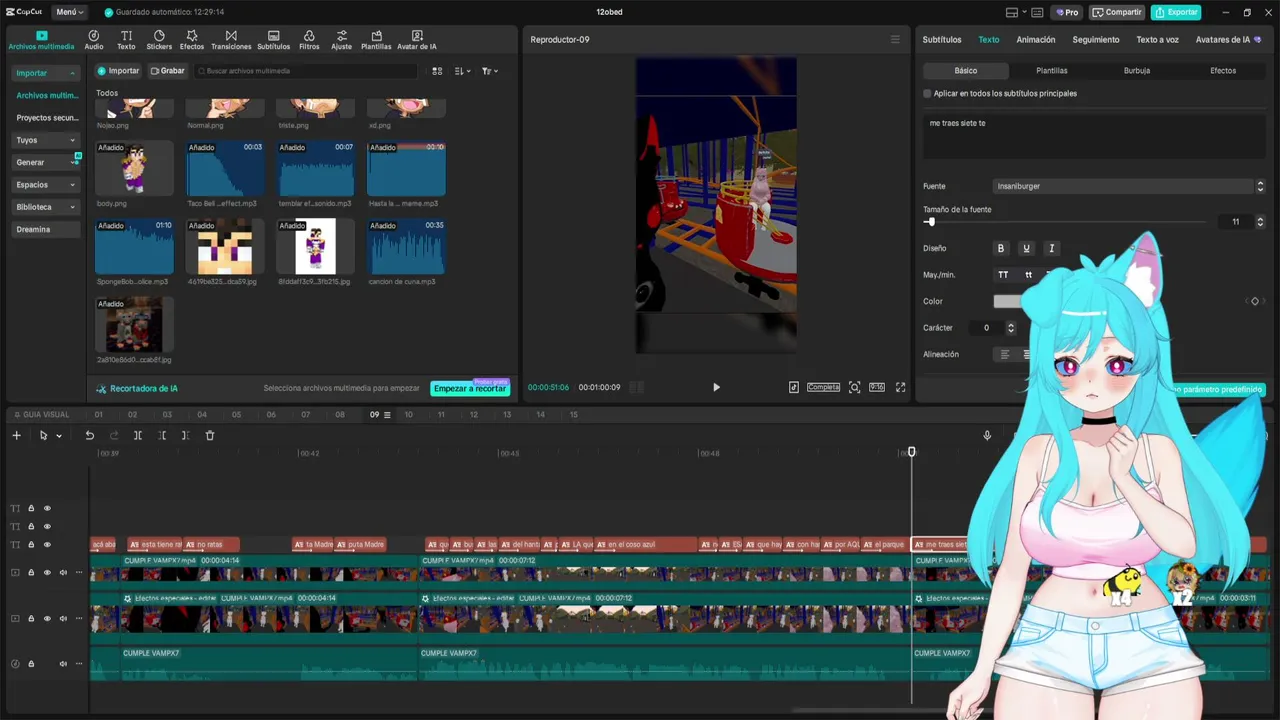This screenshot has height=720, width=1280.
Task: Open the Burbuja sub-tab
Action: click(x=1137, y=71)
